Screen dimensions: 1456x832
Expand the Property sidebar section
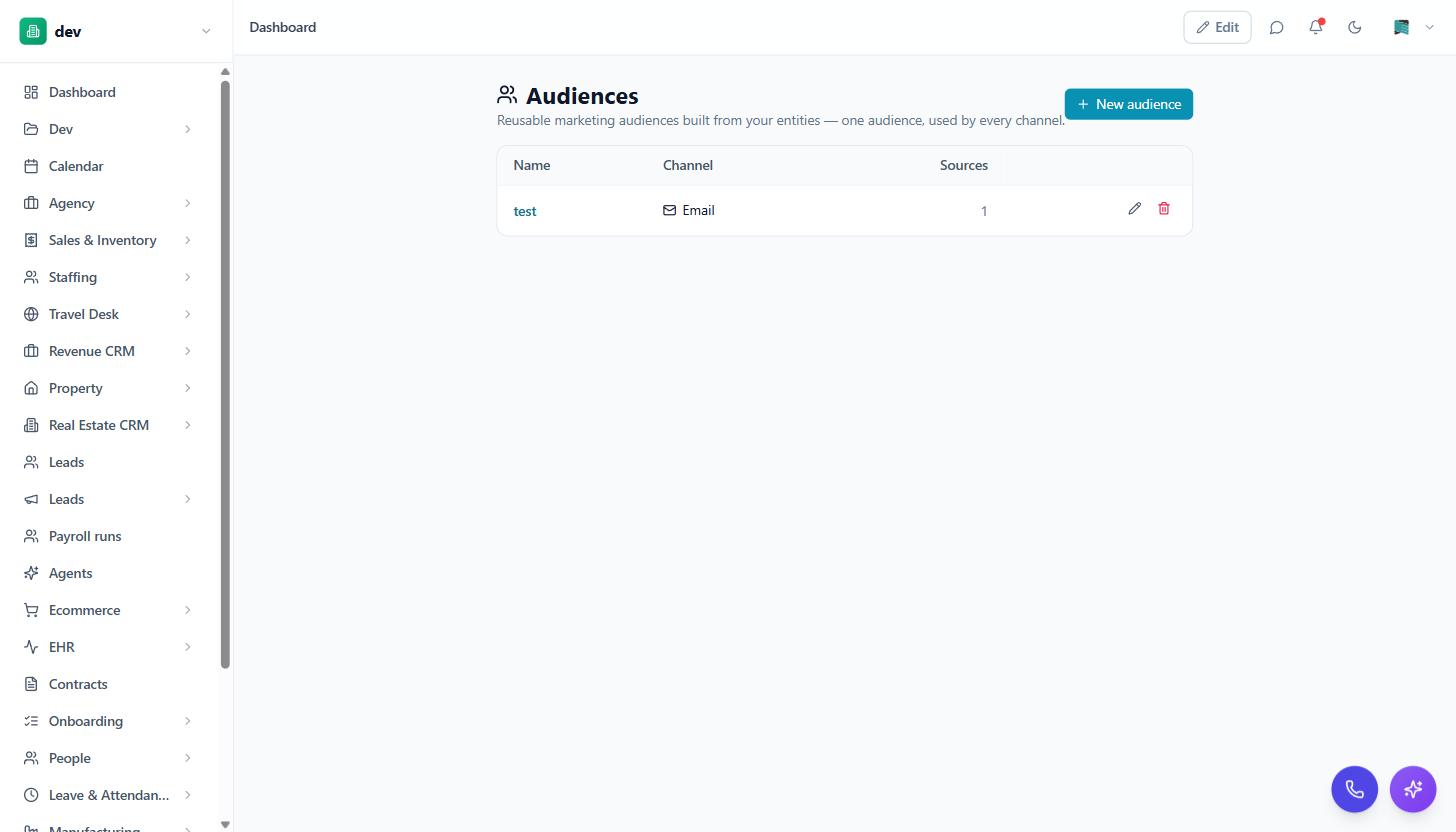pyautogui.click(x=187, y=388)
